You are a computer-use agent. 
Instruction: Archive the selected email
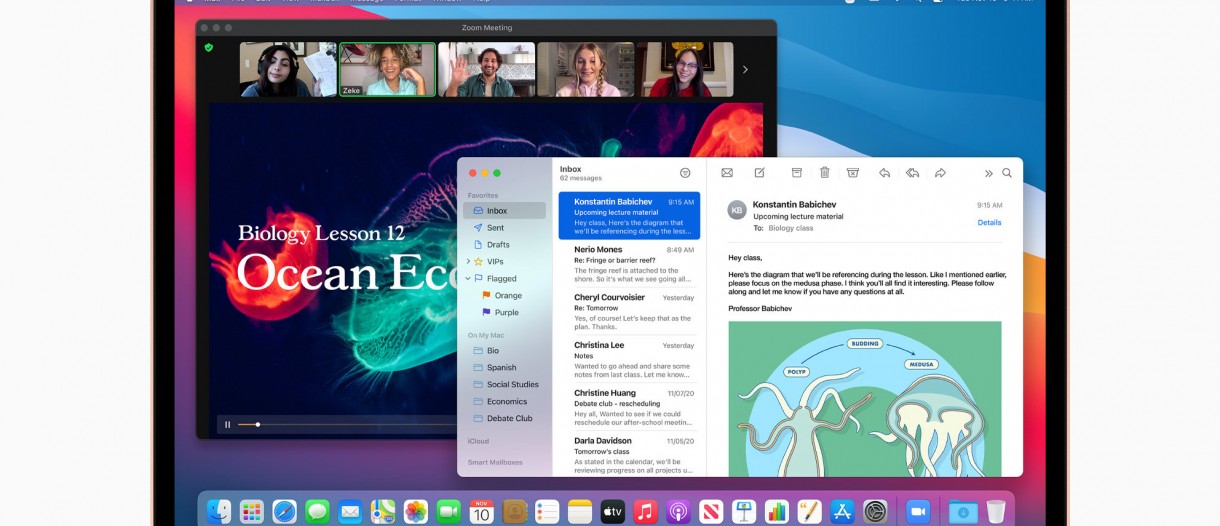797,173
